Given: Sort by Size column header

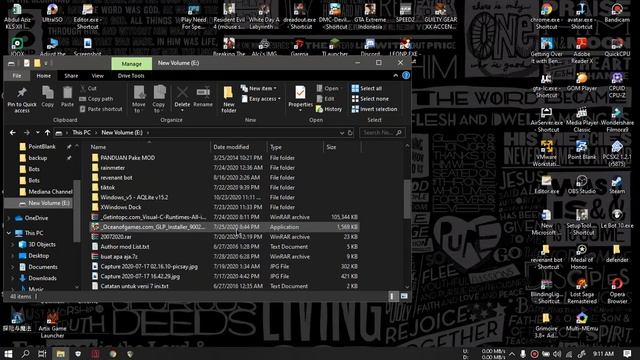Looking at the screenshot, I should pos(342,147).
